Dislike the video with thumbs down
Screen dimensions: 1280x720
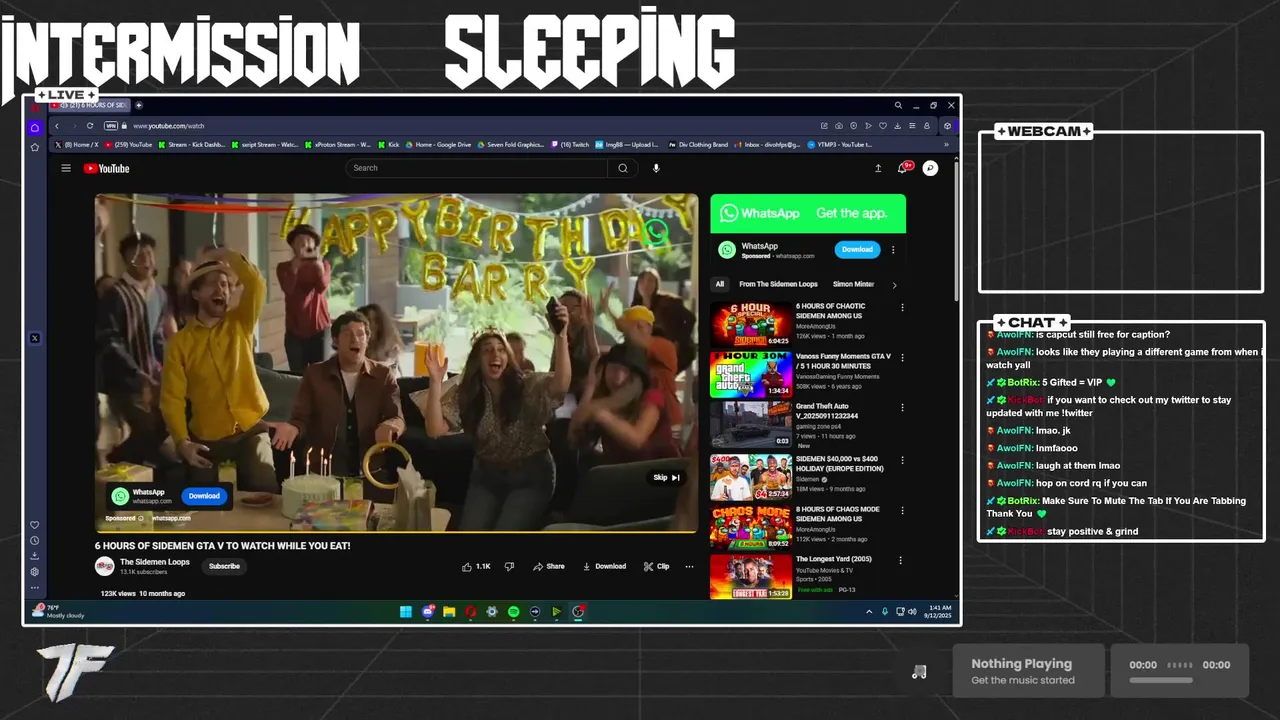pyautogui.click(x=509, y=566)
